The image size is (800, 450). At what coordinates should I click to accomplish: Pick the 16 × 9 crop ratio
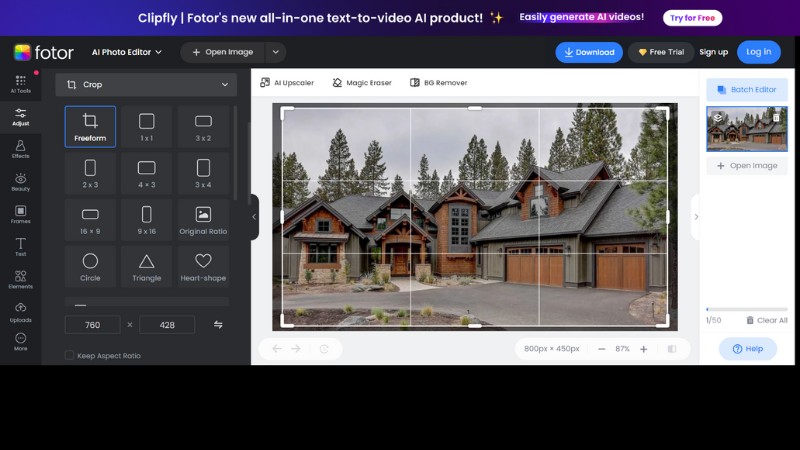90,219
